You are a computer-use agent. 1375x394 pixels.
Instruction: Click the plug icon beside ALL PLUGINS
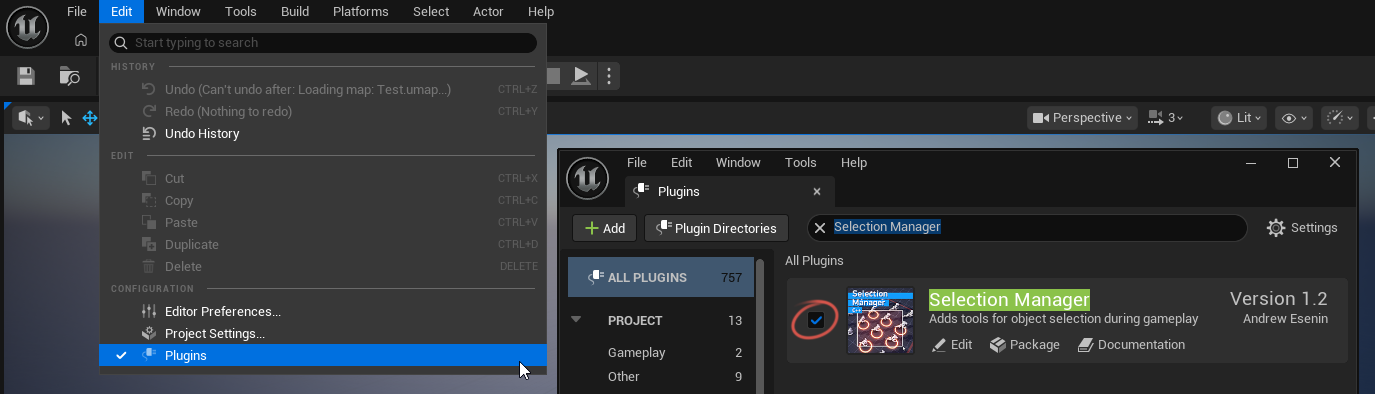(595, 277)
